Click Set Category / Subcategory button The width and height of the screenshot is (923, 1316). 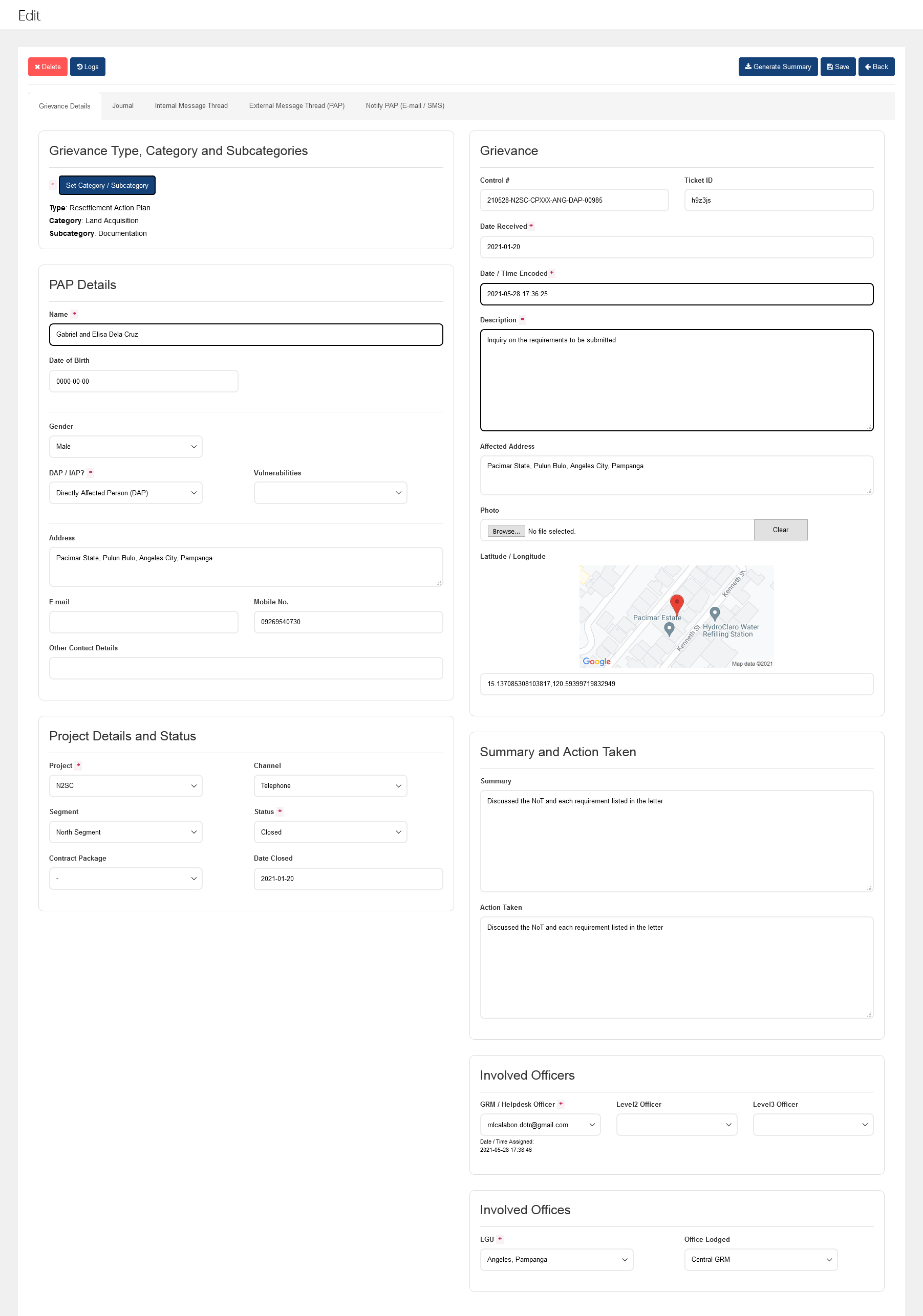(x=107, y=185)
